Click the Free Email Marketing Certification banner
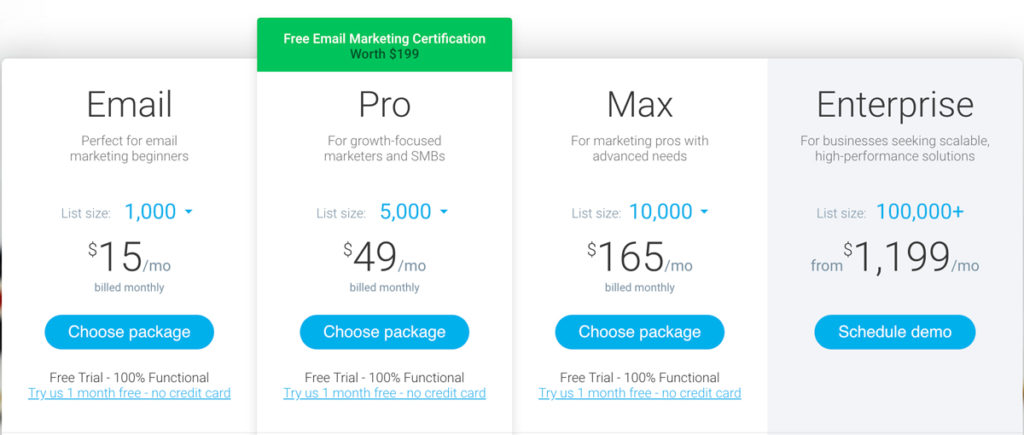The width and height of the screenshot is (1024, 435). [x=385, y=45]
